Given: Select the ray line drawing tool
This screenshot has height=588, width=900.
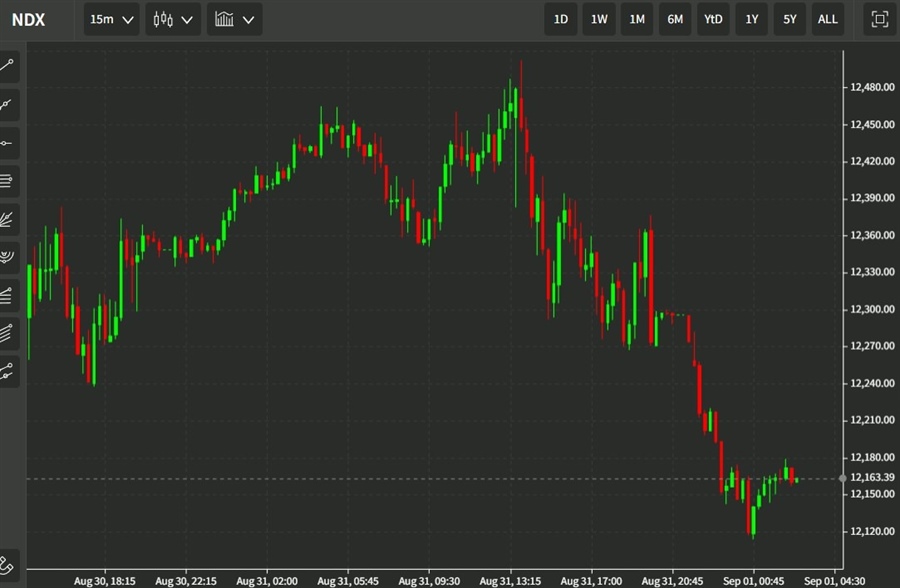Looking at the screenshot, I should (7, 105).
